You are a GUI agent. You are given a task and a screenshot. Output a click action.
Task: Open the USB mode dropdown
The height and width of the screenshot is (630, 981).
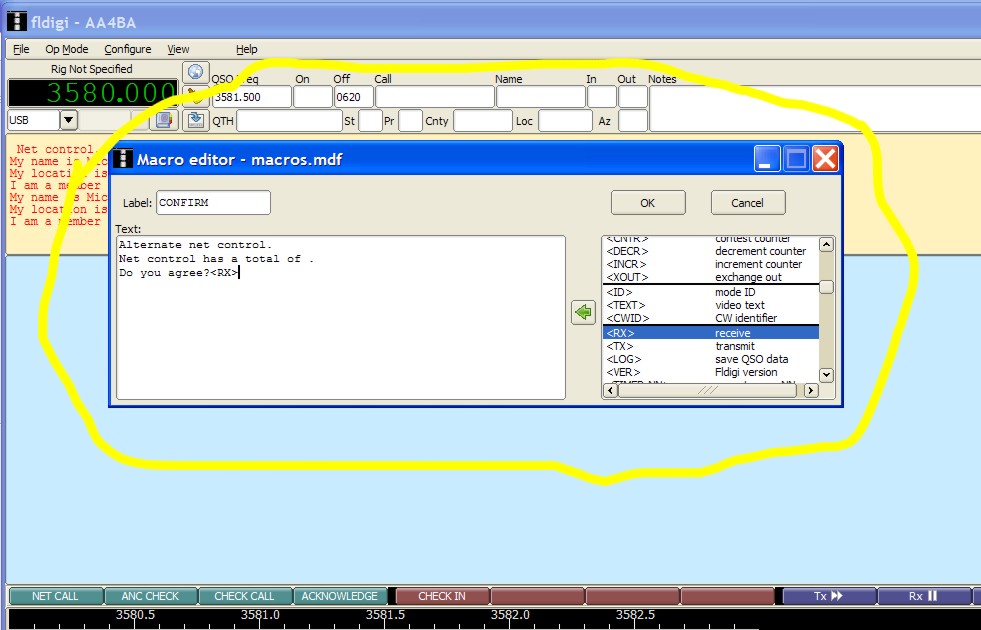[68, 120]
